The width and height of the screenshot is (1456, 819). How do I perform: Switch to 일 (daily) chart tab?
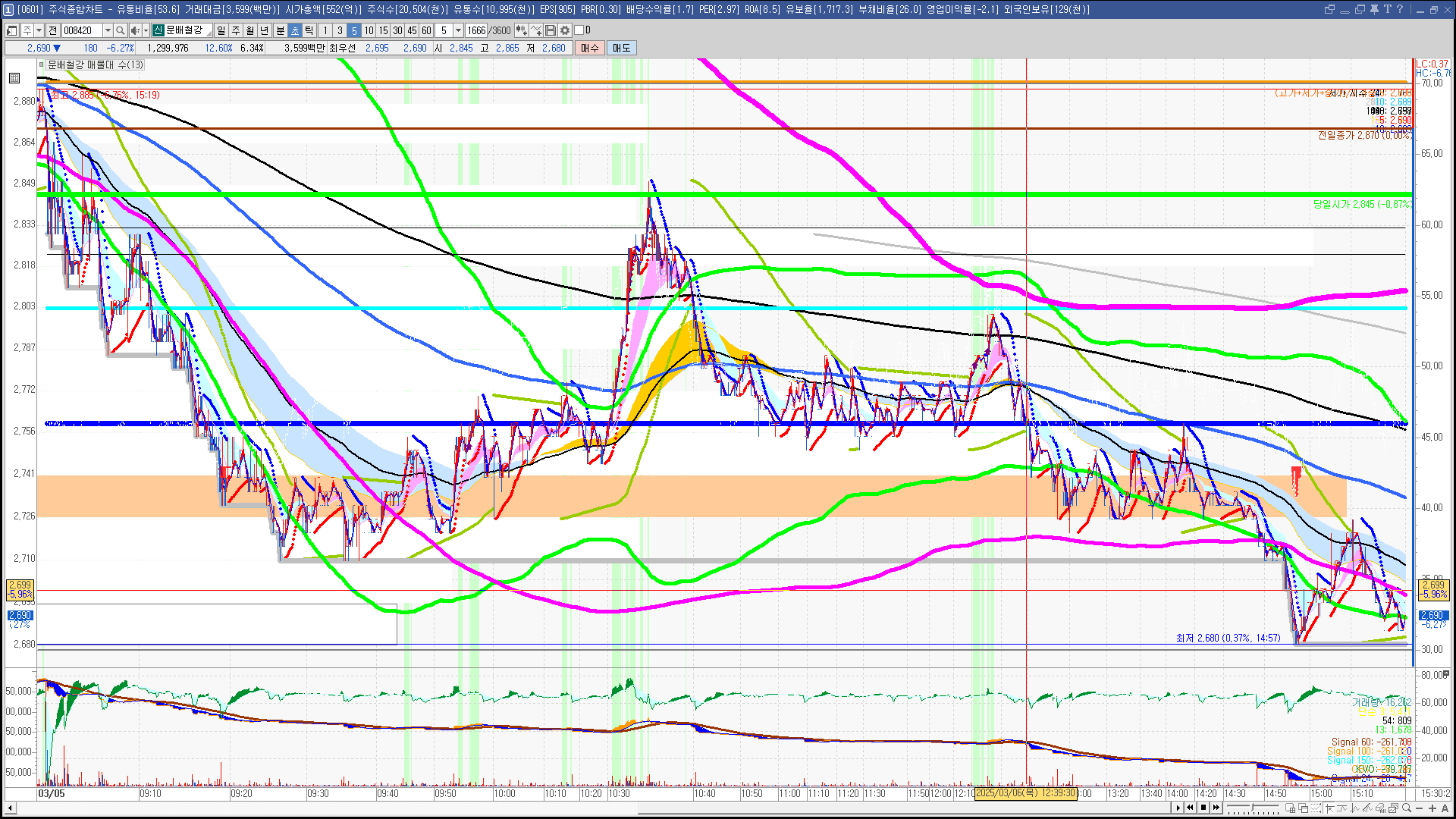[221, 30]
